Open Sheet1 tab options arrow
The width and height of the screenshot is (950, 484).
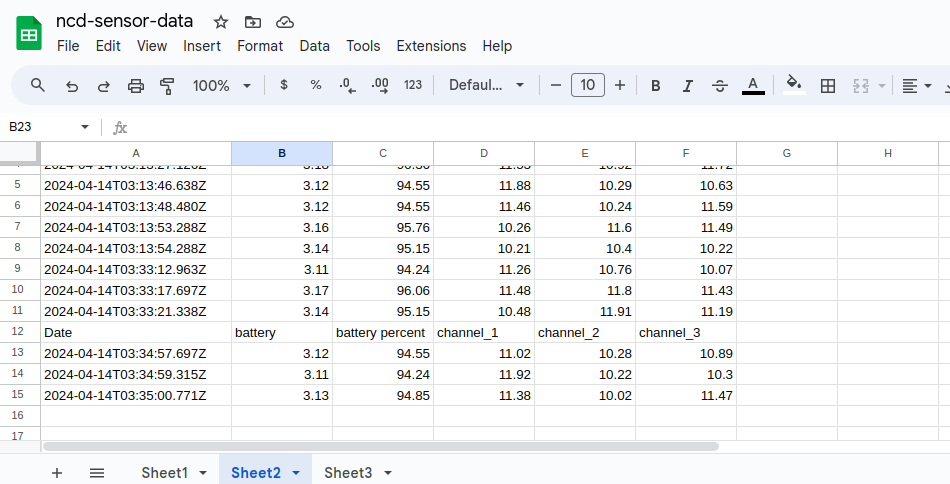203,472
